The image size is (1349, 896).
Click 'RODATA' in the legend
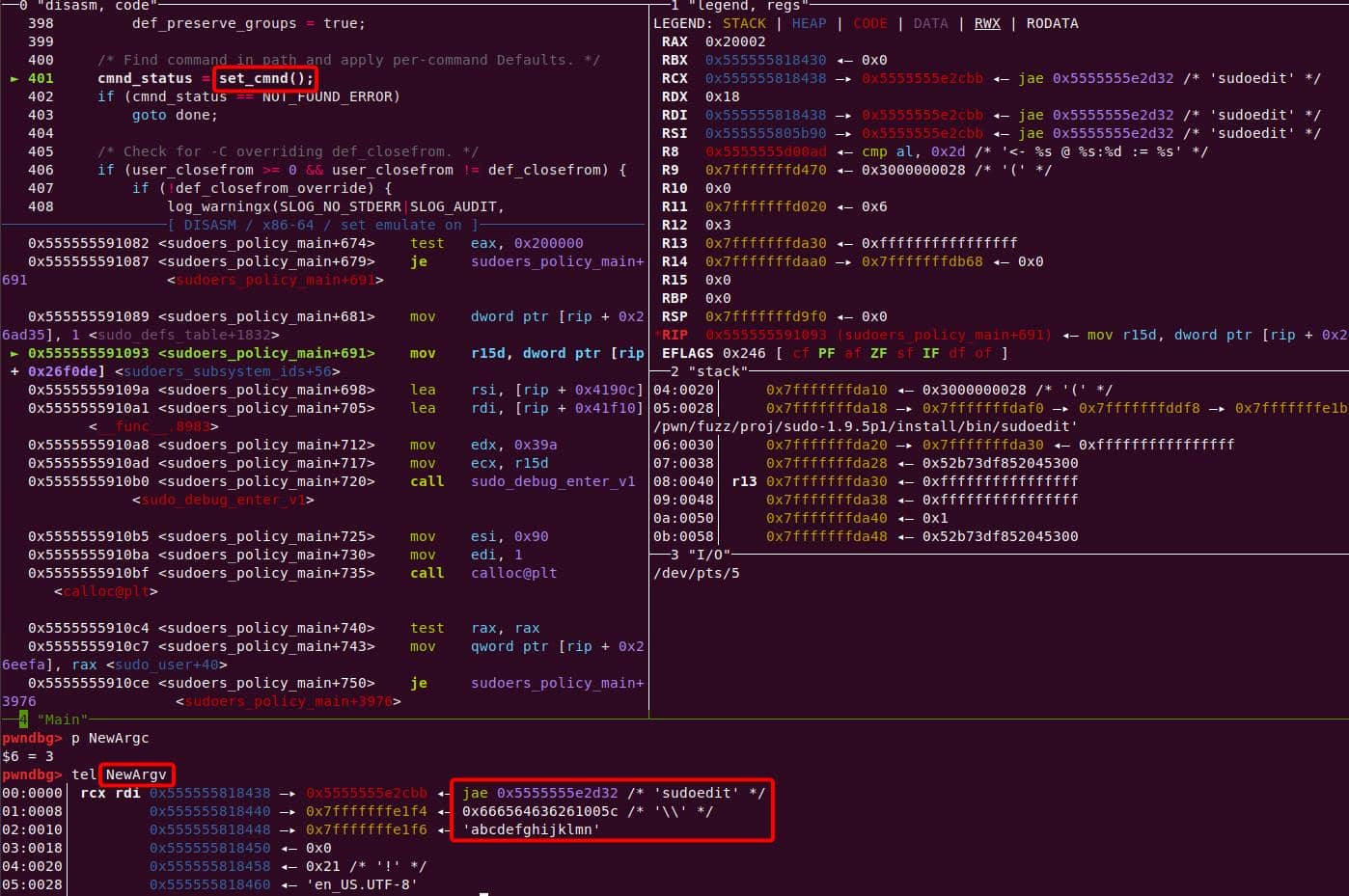[1052, 23]
